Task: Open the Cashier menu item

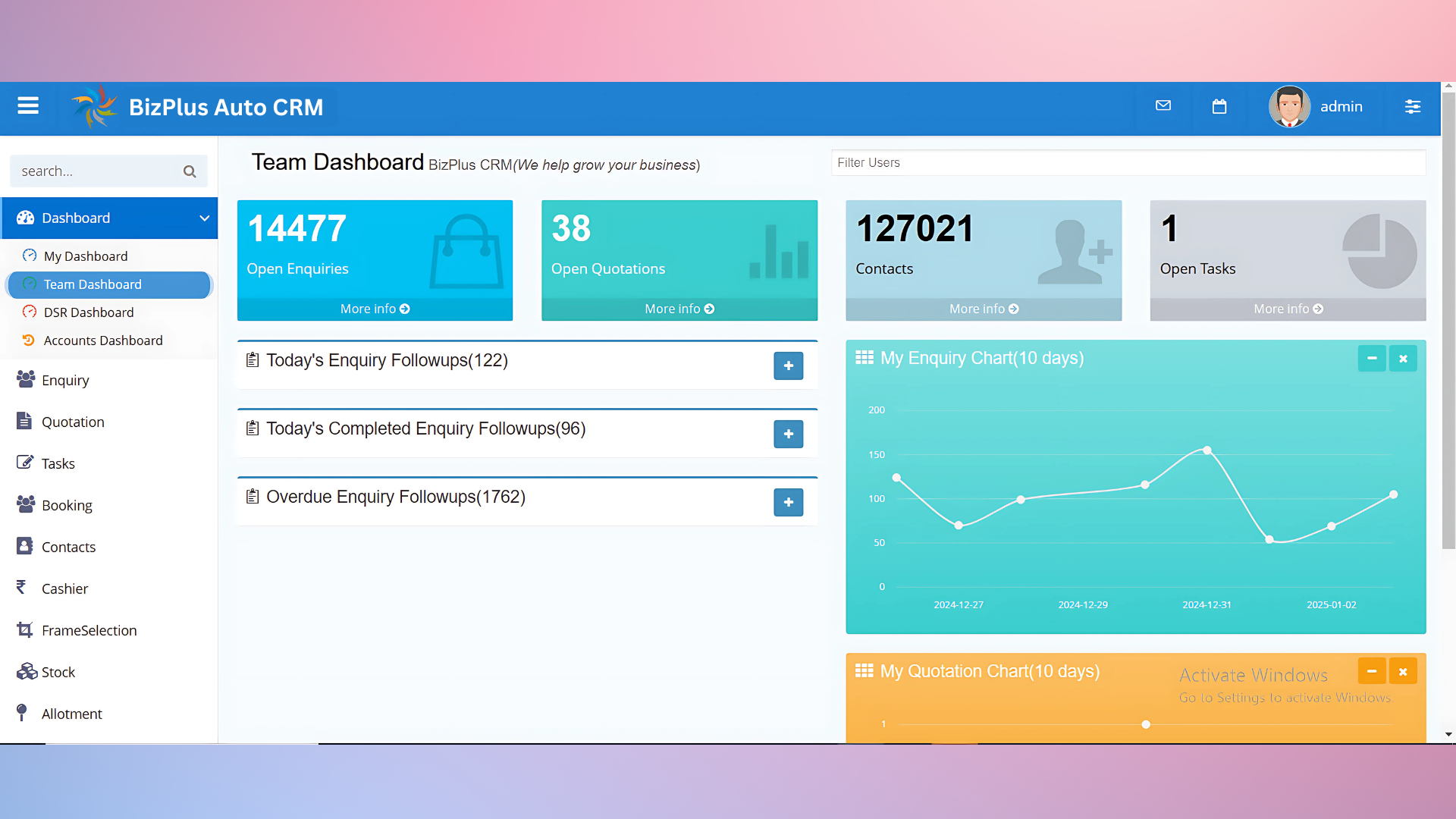Action: (x=64, y=588)
